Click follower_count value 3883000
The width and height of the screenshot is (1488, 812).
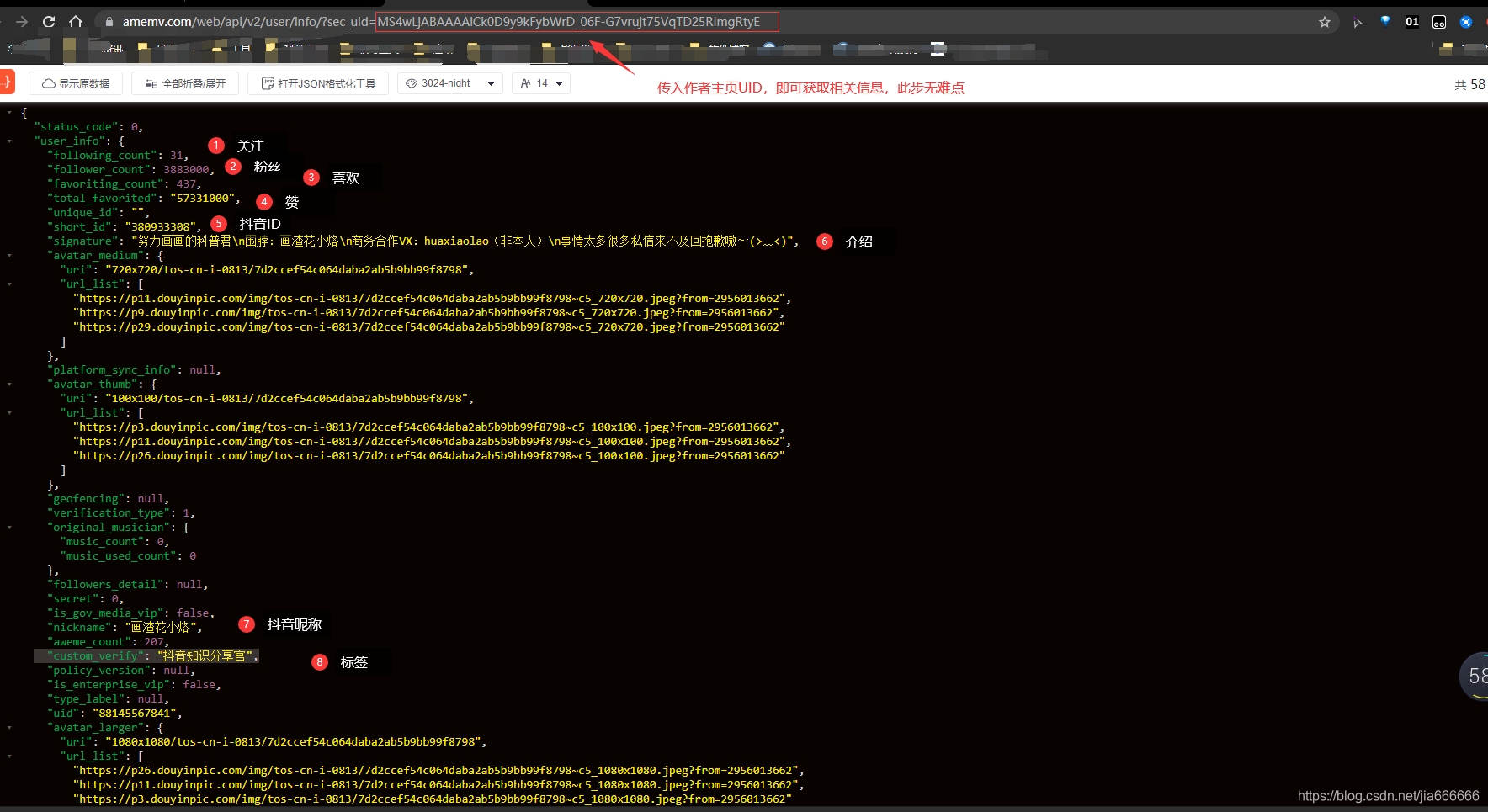pyautogui.click(x=186, y=170)
